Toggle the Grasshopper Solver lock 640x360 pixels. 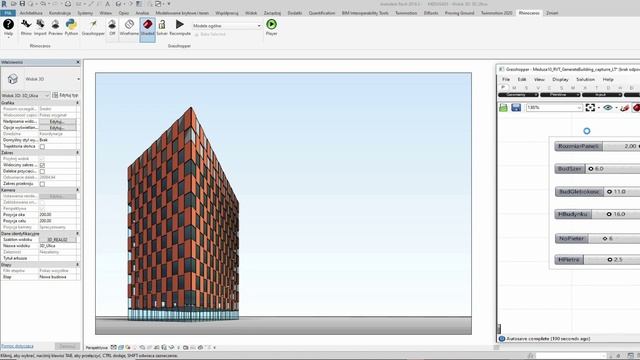(x=162, y=27)
